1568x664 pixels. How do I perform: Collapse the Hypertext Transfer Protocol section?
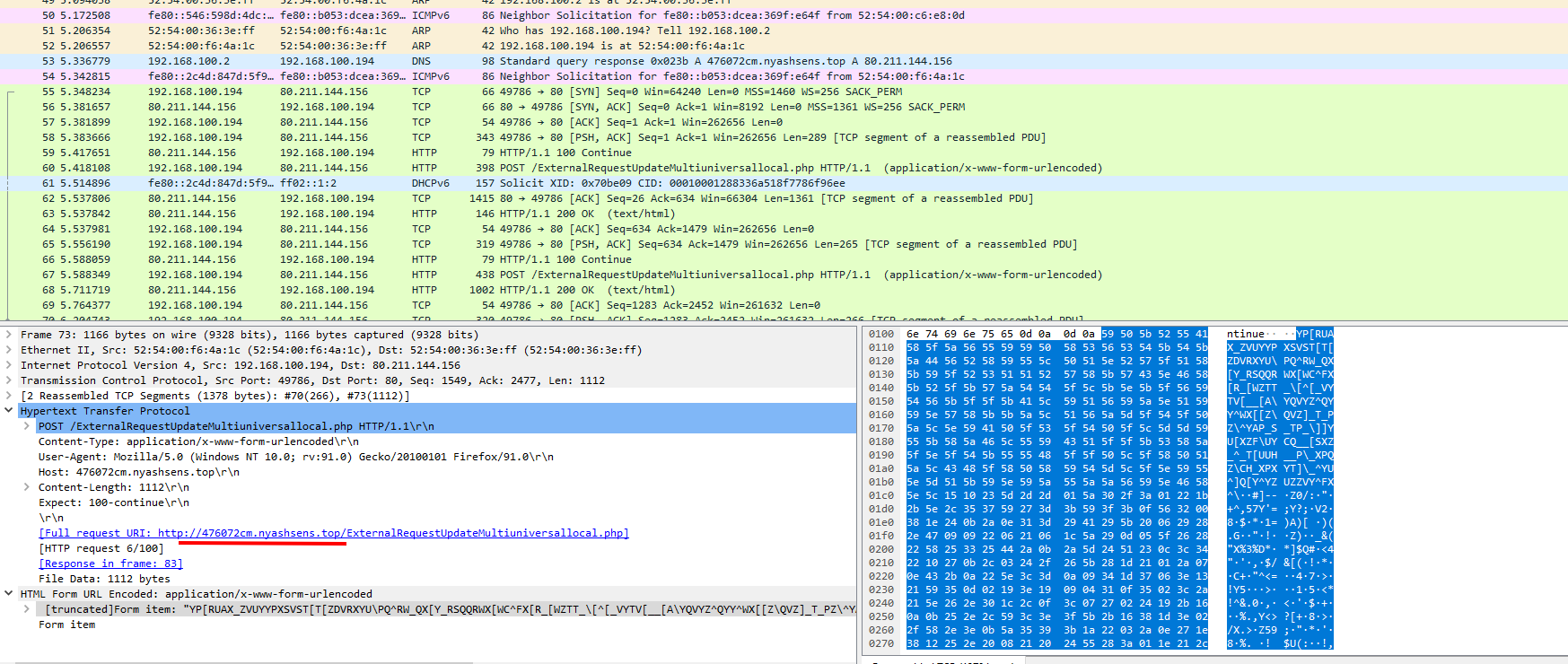9,411
